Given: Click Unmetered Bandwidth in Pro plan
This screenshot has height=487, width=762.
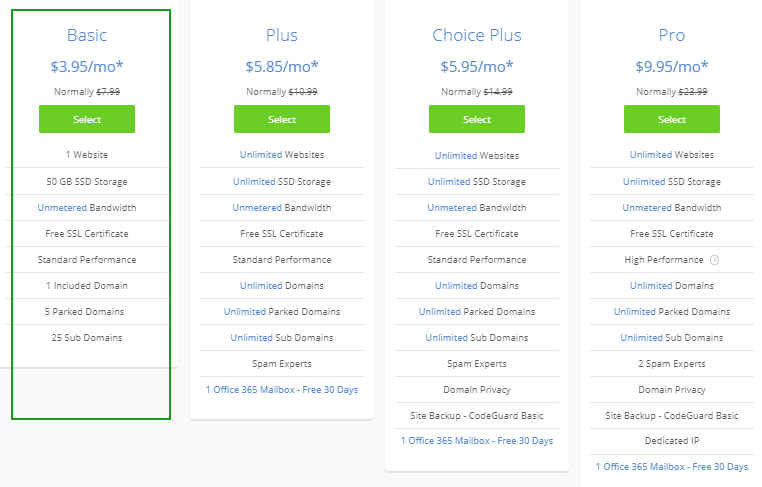Looking at the screenshot, I should [672, 208].
